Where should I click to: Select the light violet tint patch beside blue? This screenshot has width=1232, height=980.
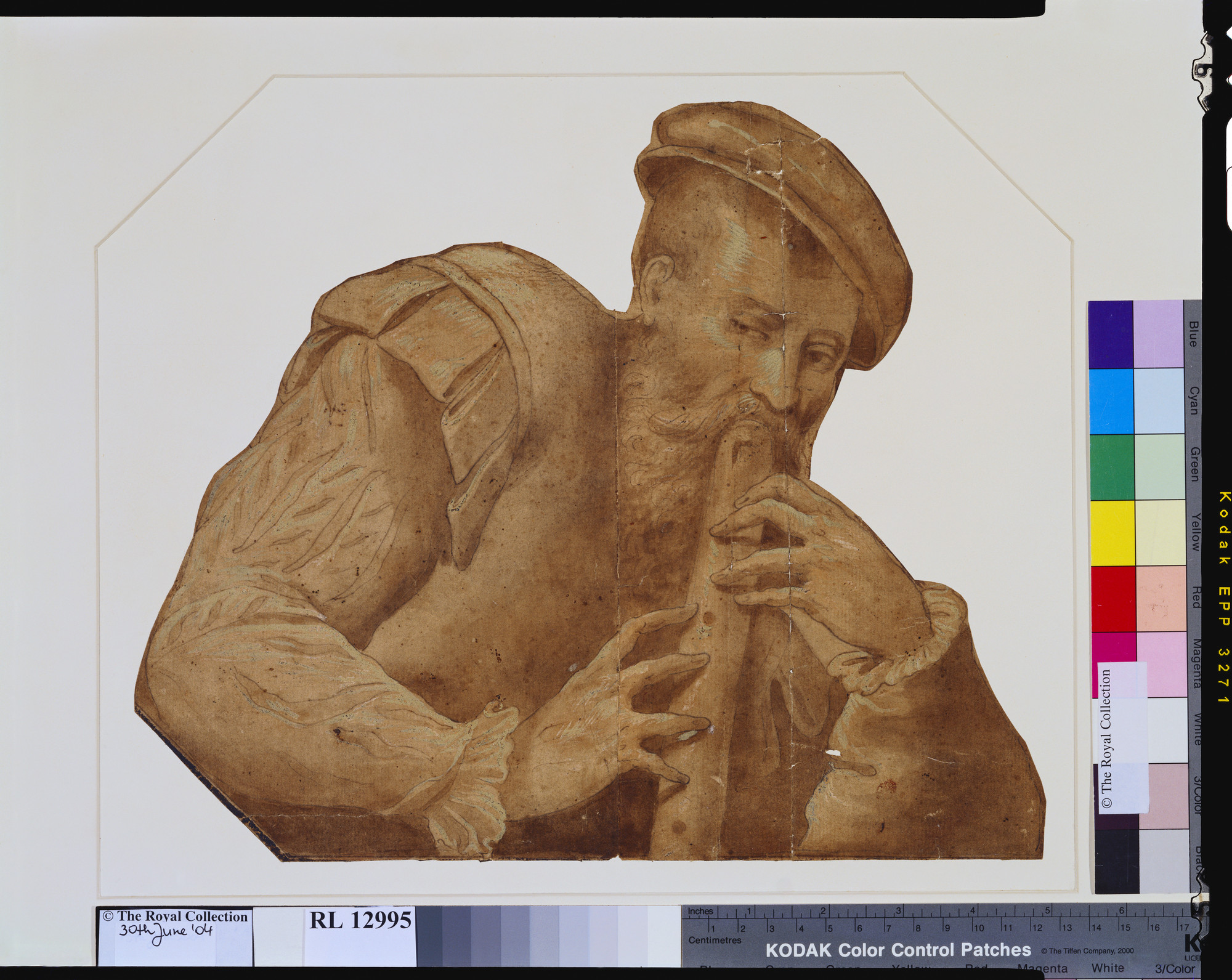coord(1158,334)
